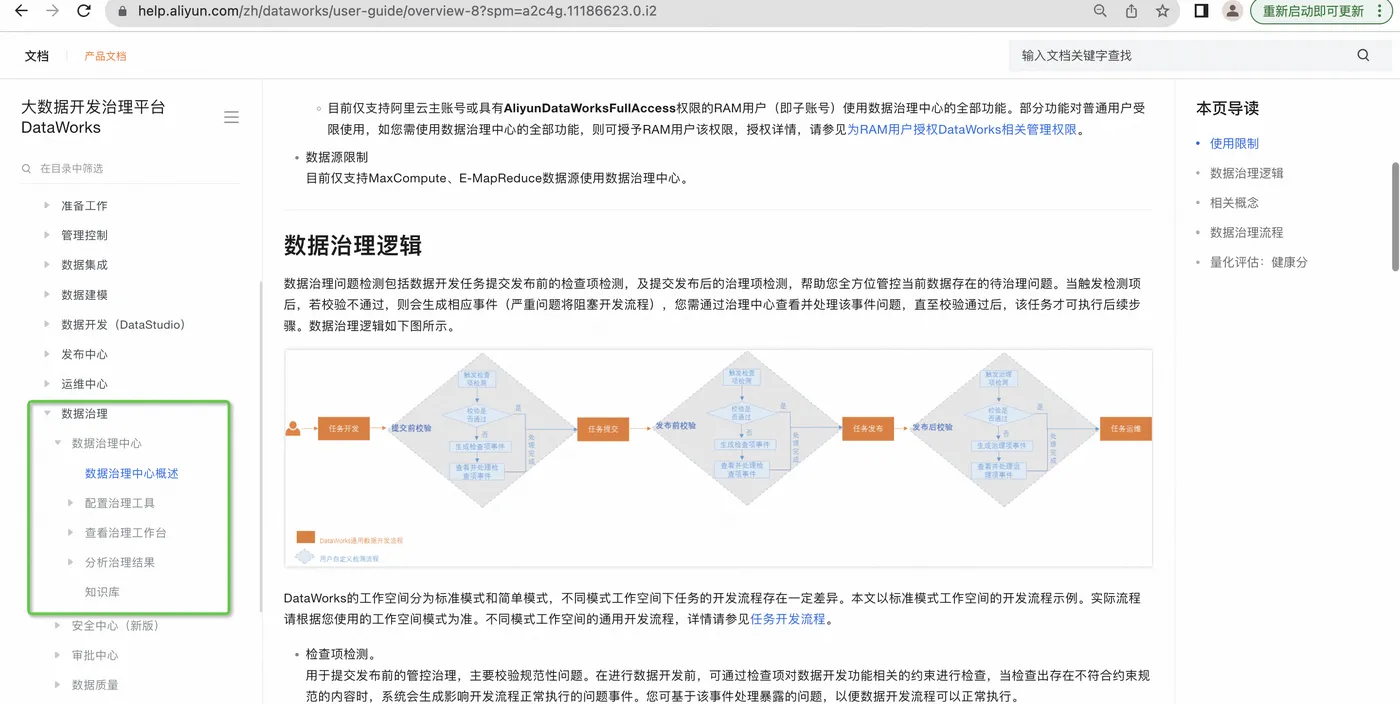The image size is (1400, 704).
Task: Open 运维中心 sidebar entry
Action: [x=84, y=384]
